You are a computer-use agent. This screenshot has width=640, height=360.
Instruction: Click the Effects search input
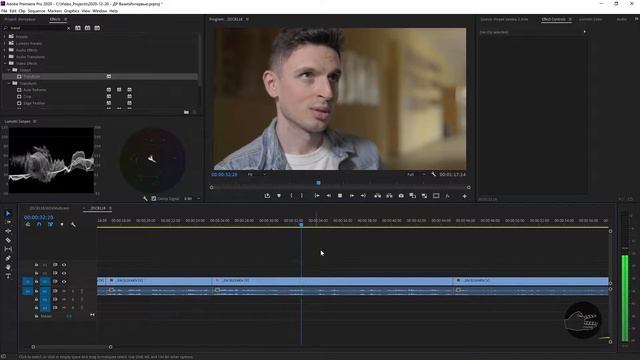pos(37,28)
